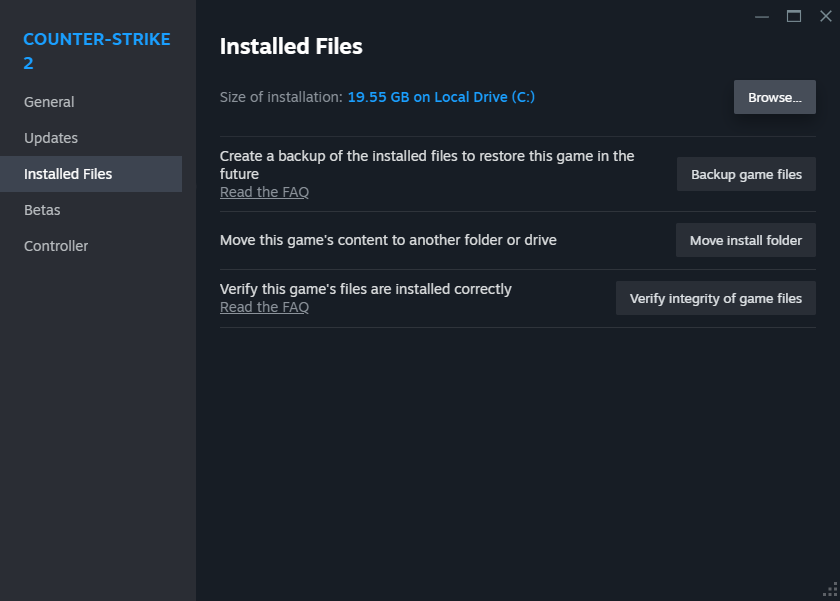Image resolution: width=840 pixels, height=601 pixels.
Task: Click the dark sidebar navigation panel
Action: coord(98,420)
